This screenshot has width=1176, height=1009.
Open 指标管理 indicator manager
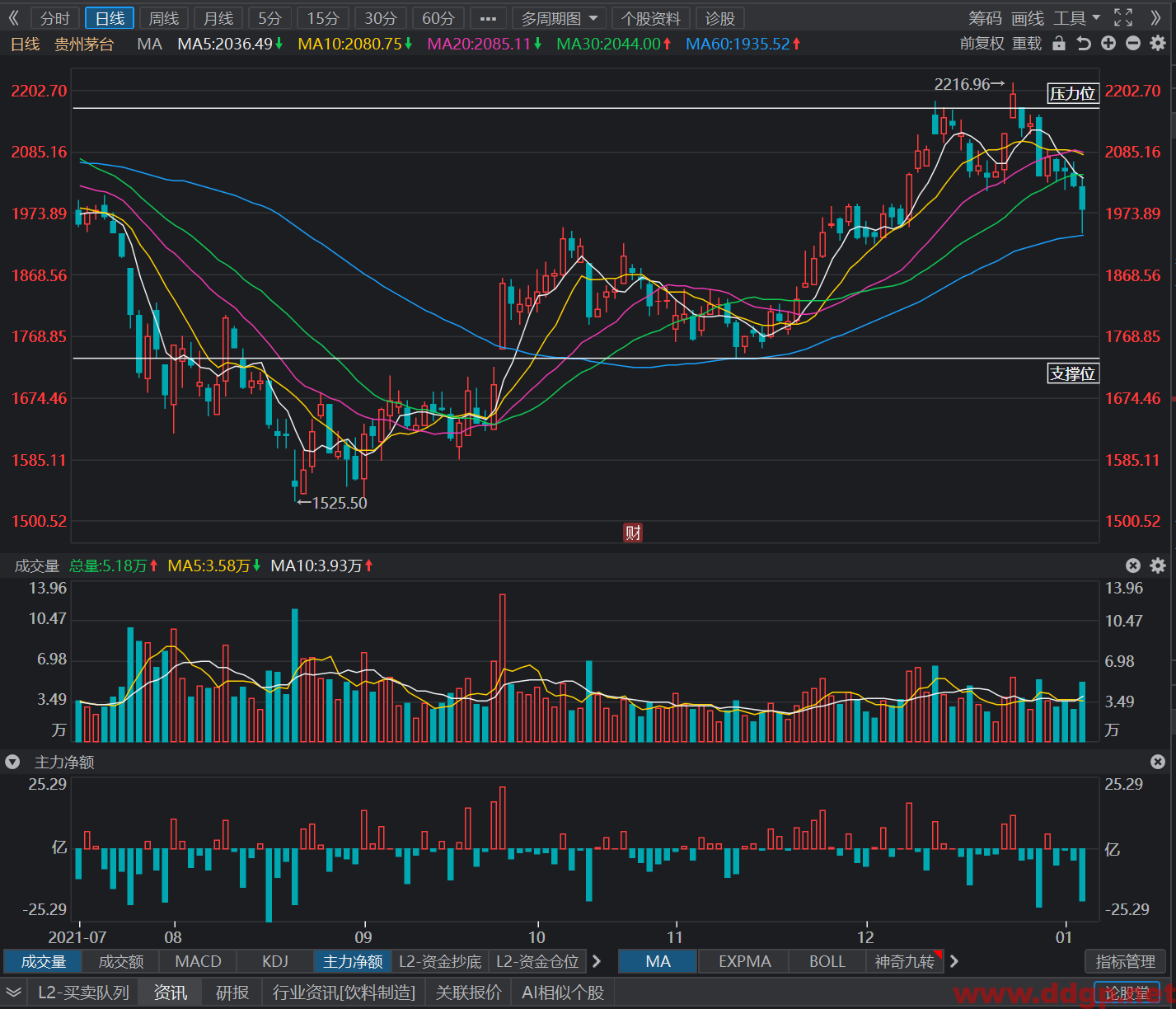tap(1126, 961)
